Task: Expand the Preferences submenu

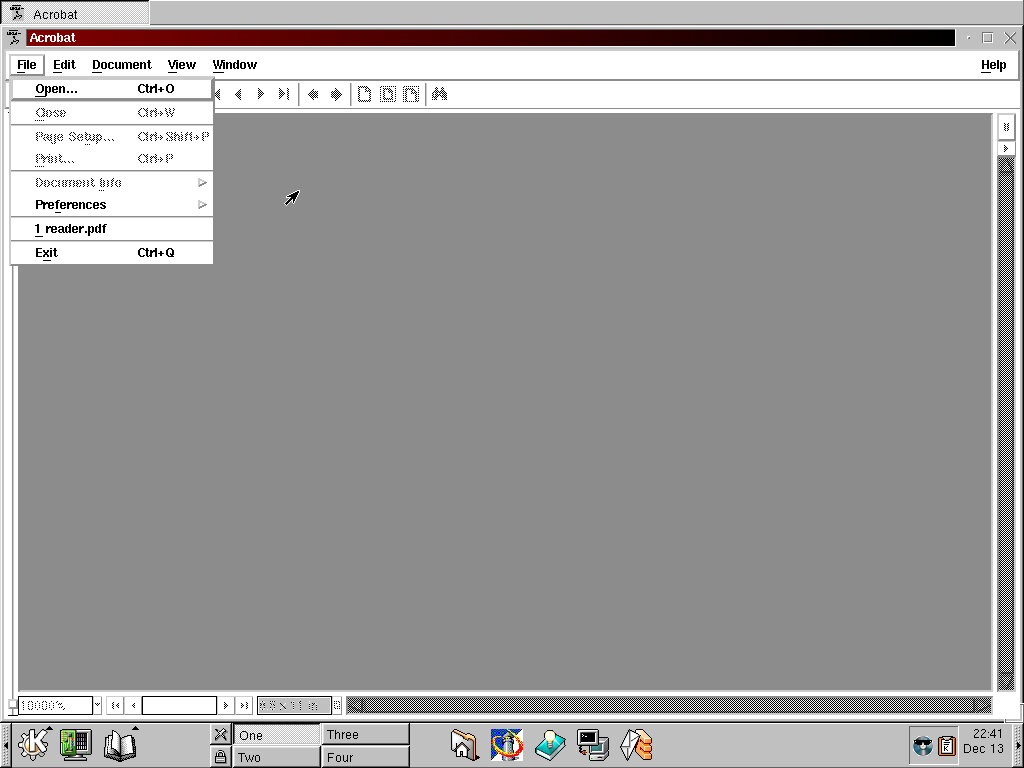Action: (70, 205)
